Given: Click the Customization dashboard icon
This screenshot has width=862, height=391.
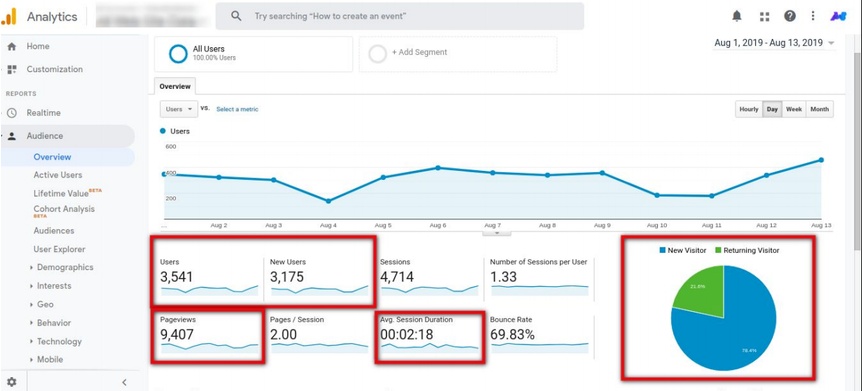Looking at the screenshot, I should click(x=12, y=69).
